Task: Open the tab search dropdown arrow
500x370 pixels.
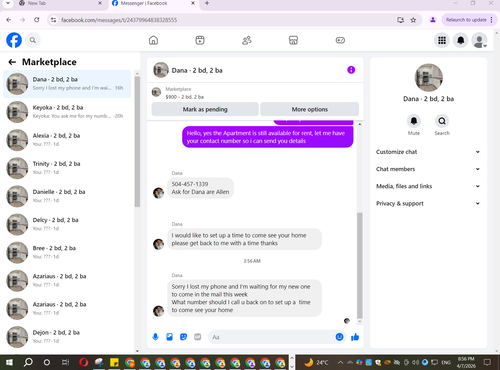Action: click(8, 3)
